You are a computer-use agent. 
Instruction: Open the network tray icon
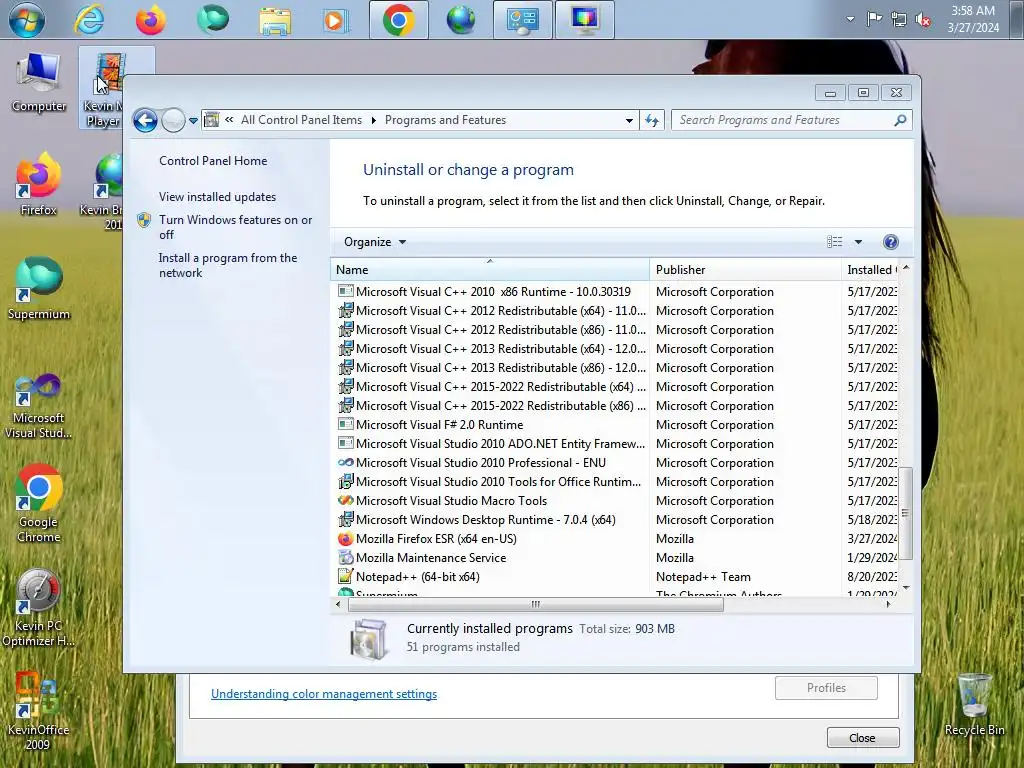[899, 20]
